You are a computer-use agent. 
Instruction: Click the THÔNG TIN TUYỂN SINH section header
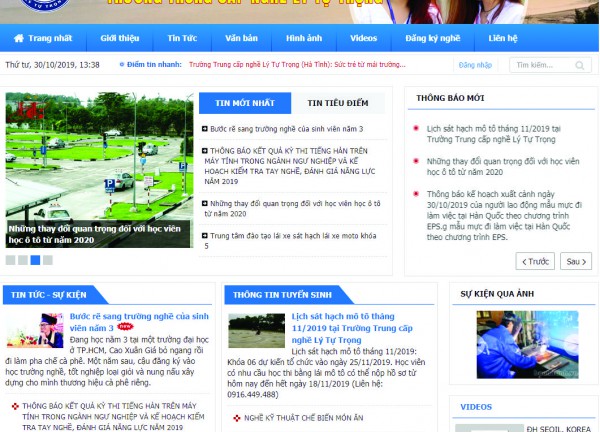(x=282, y=295)
